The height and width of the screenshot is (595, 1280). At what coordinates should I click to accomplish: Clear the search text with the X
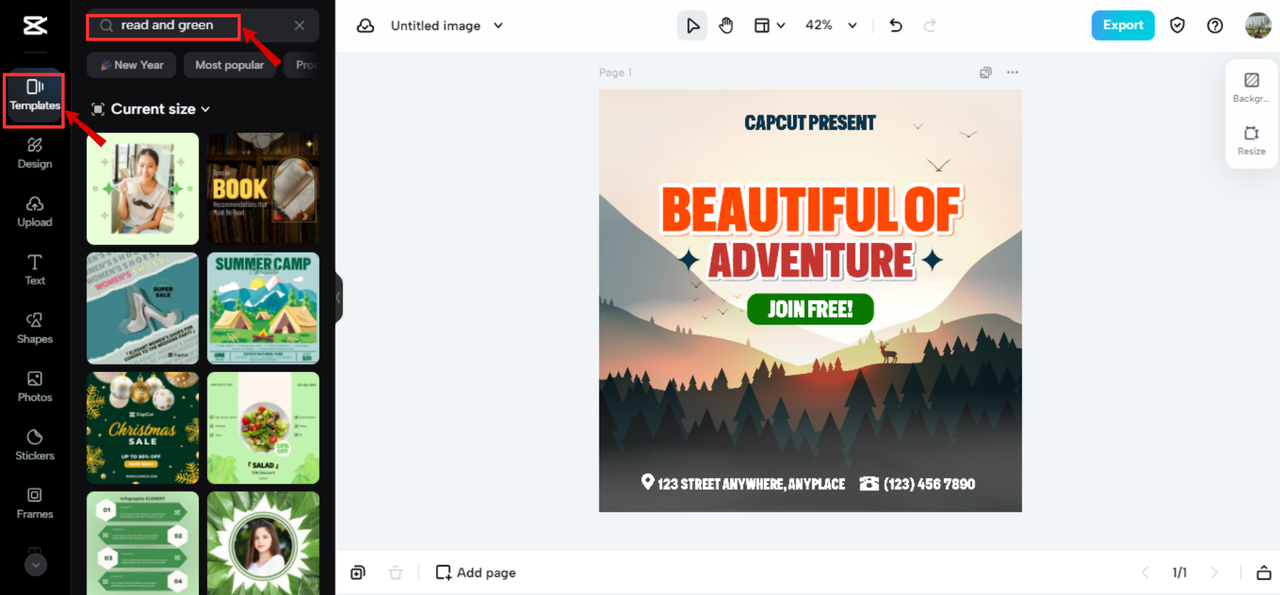pos(300,26)
